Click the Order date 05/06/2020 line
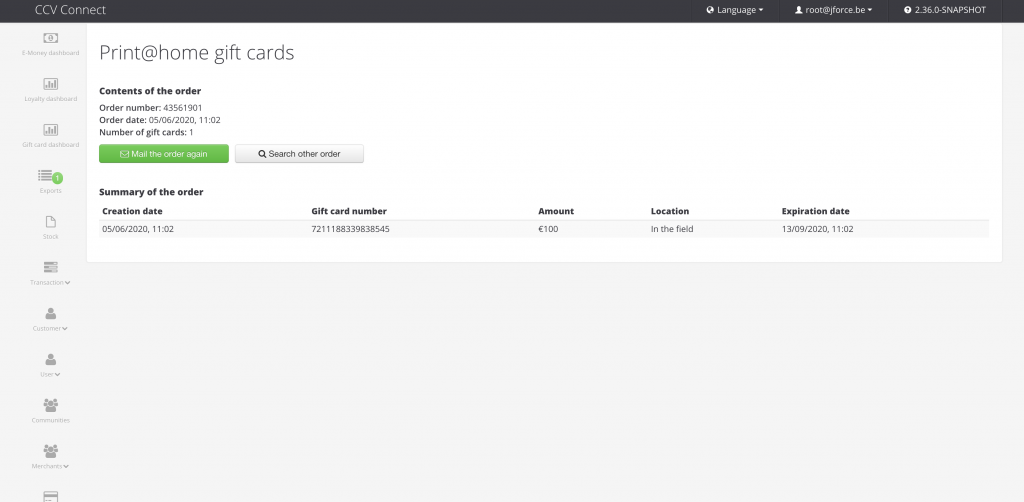The height and width of the screenshot is (502, 1024). (x=160, y=120)
